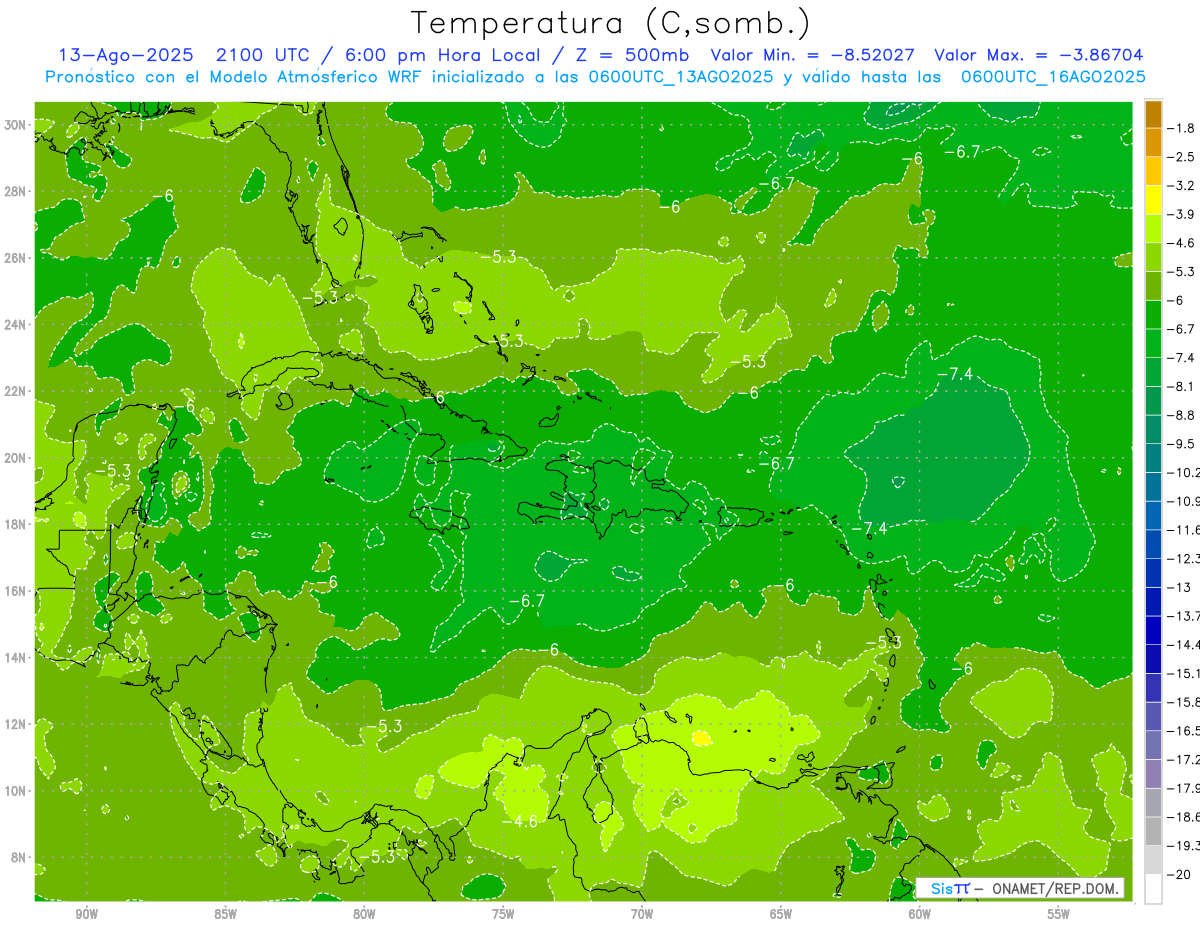Click the "-17.2" legend value

pyautogui.click(x=1183, y=760)
